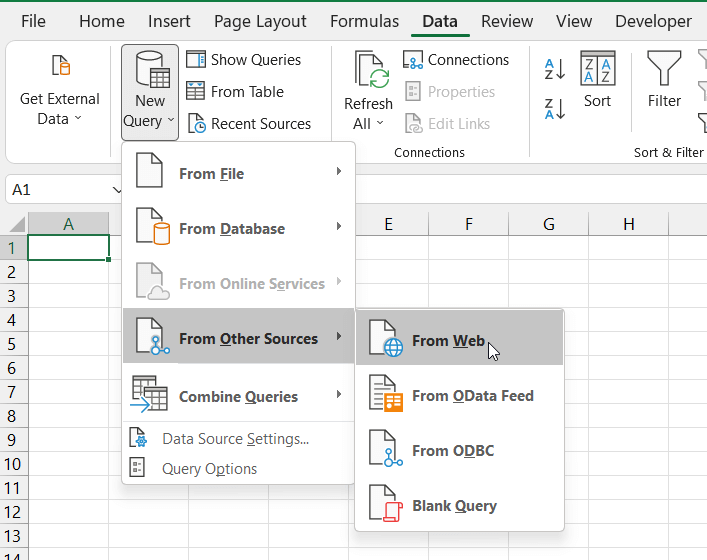Screen dimensions: 707x560
Task: Expand the From Database submenu arrow
Action: [x=339, y=226]
